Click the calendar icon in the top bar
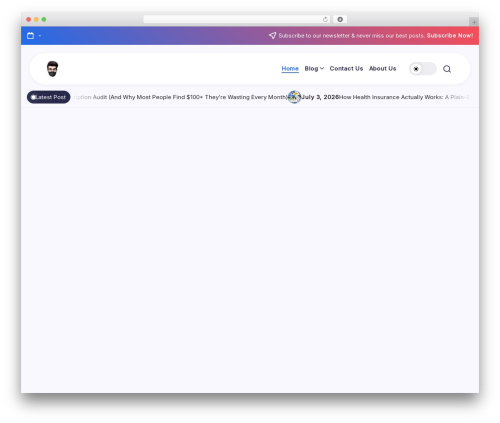500x423 pixels. tap(30, 36)
